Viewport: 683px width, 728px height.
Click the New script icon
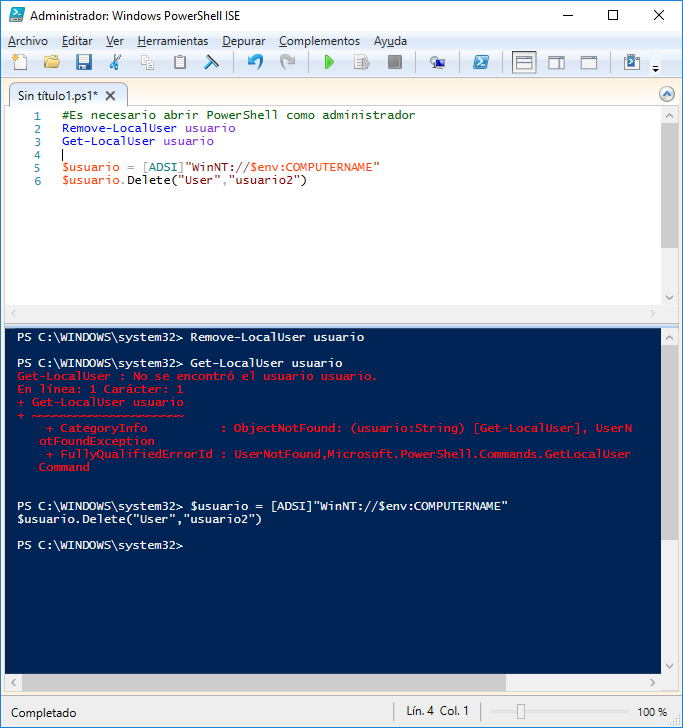pyautogui.click(x=20, y=62)
